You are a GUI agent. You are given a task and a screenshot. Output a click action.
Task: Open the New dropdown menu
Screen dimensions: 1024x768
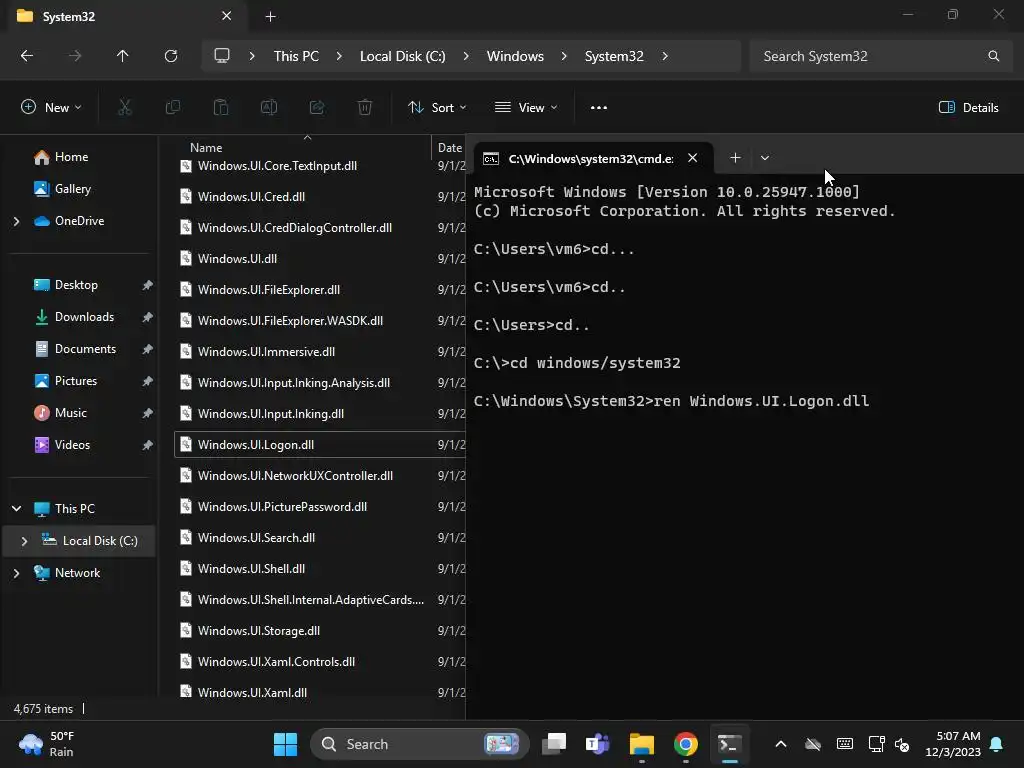(x=52, y=107)
